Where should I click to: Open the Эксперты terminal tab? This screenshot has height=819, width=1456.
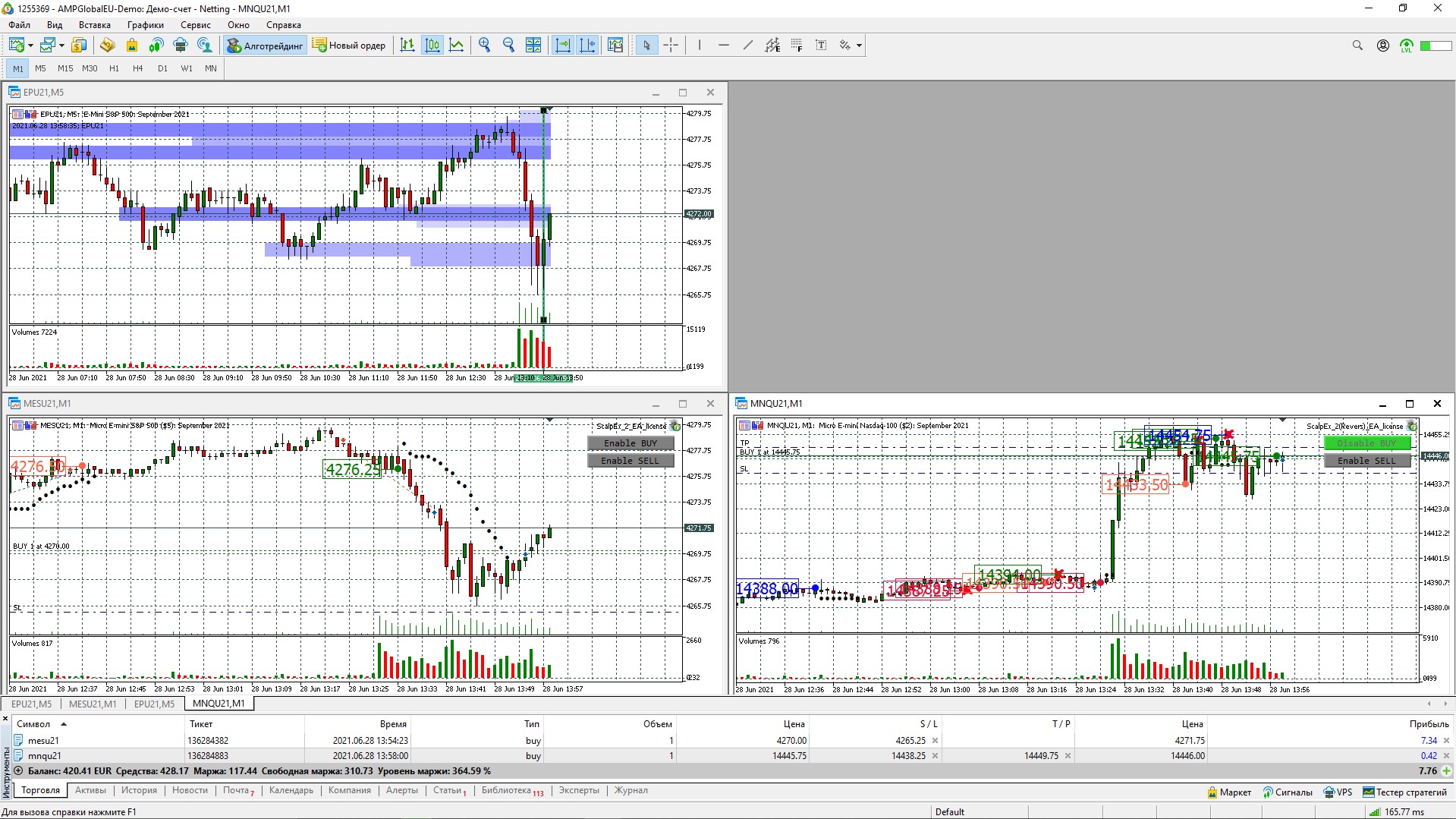coord(579,790)
